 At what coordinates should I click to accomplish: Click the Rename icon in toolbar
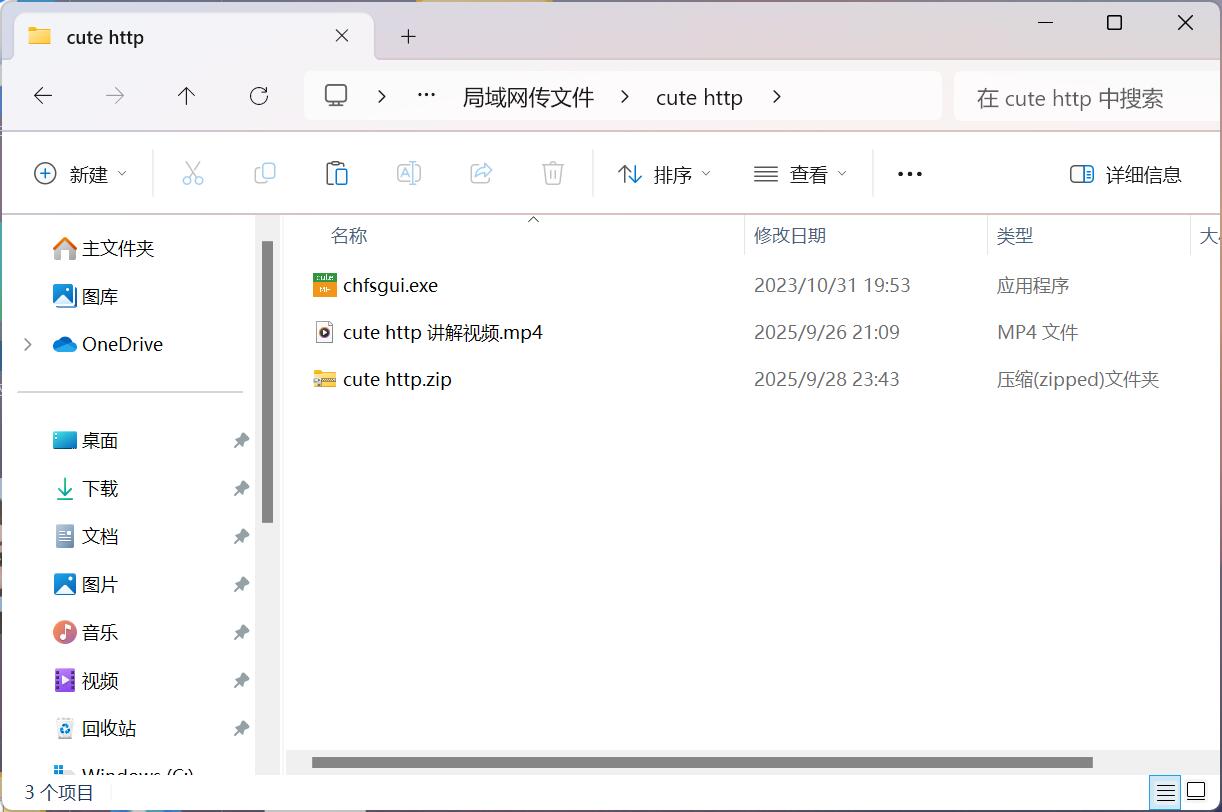pos(409,174)
